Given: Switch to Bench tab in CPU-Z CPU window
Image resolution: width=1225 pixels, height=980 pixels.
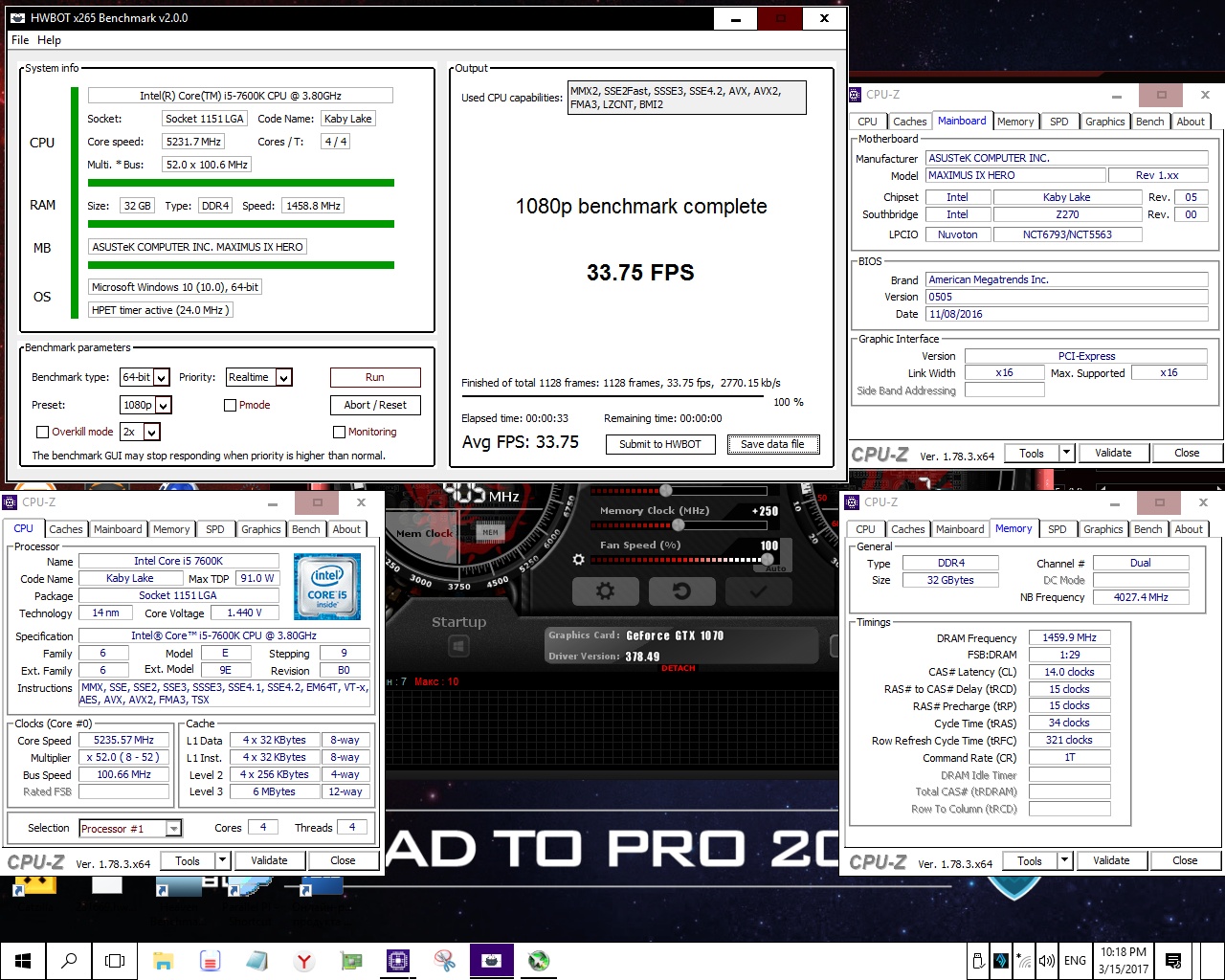Looking at the screenshot, I should (x=306, y=529).
